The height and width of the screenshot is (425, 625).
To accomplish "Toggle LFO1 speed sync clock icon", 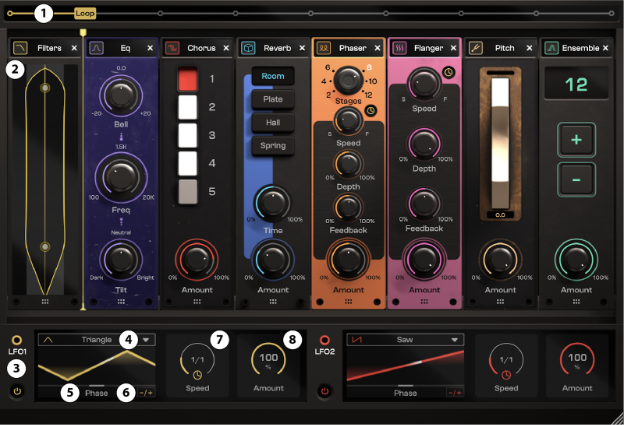I will pos(197,375).
